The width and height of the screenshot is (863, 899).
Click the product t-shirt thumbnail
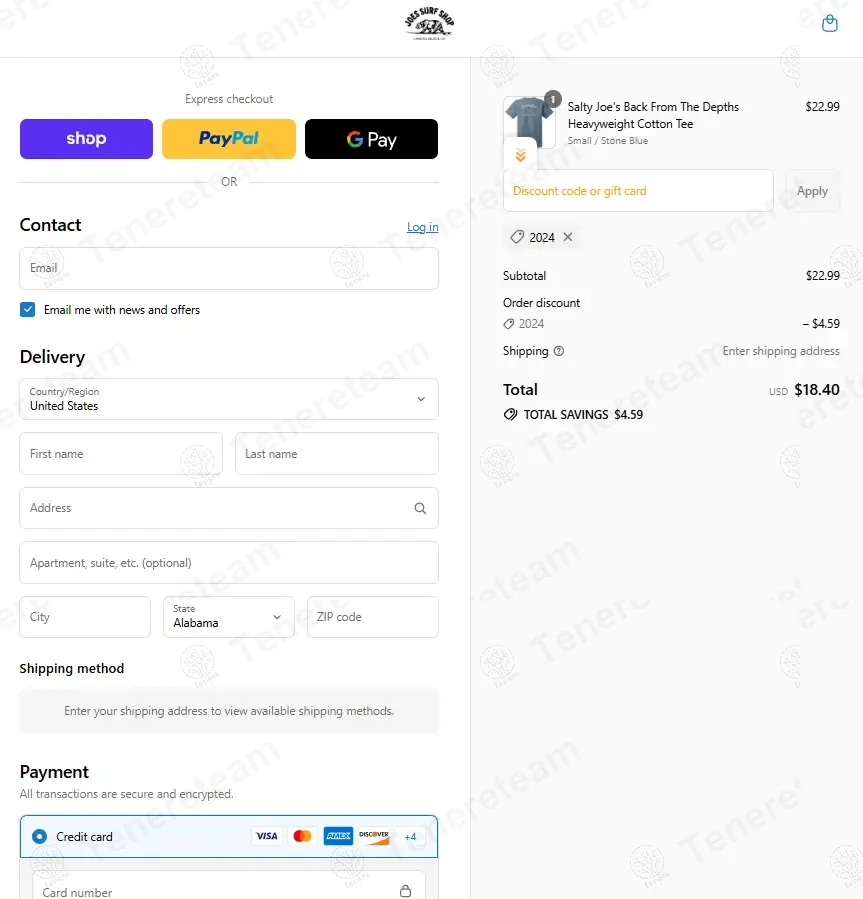tap(529, 122)
